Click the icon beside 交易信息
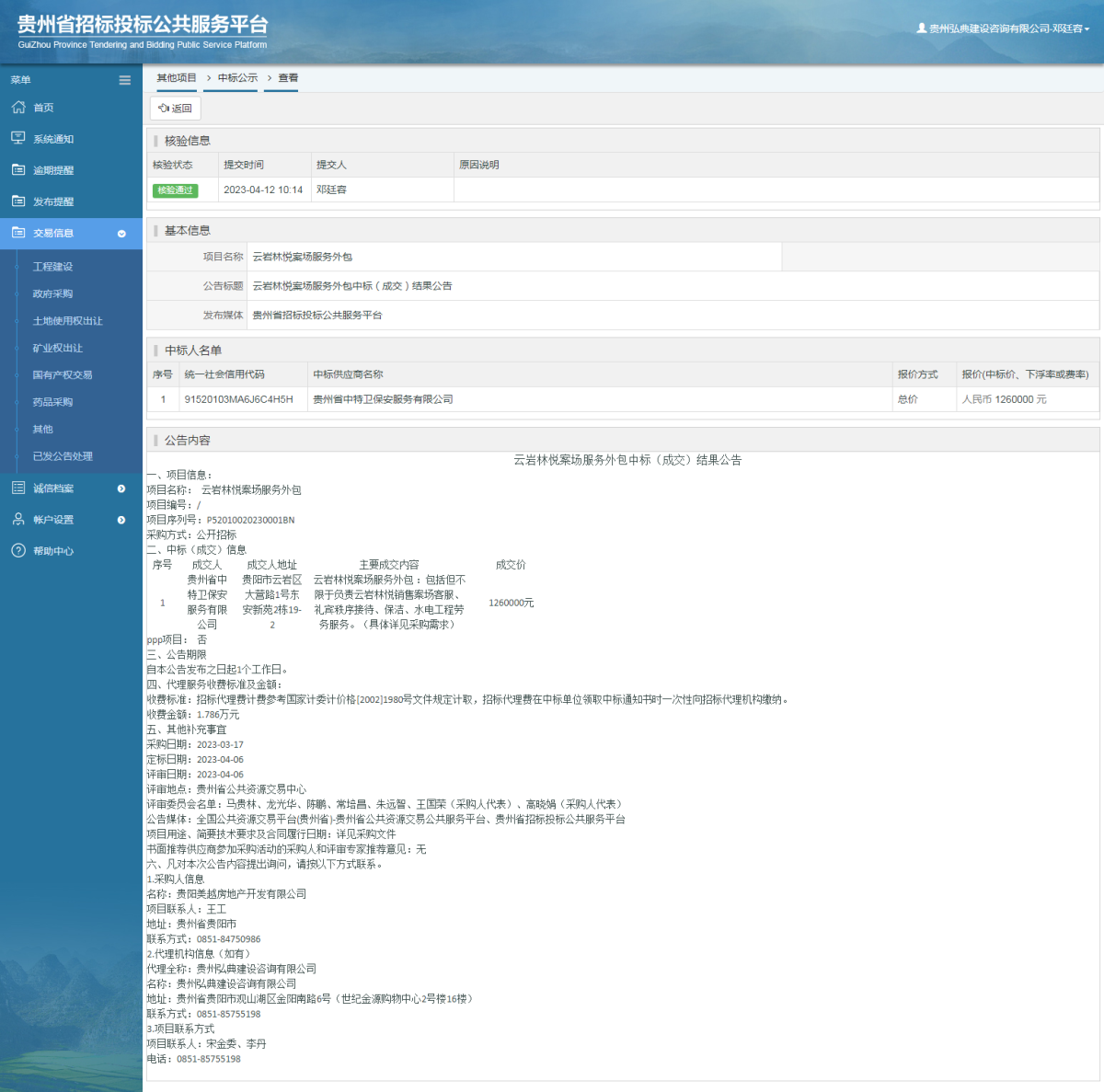 pos(18,233)
